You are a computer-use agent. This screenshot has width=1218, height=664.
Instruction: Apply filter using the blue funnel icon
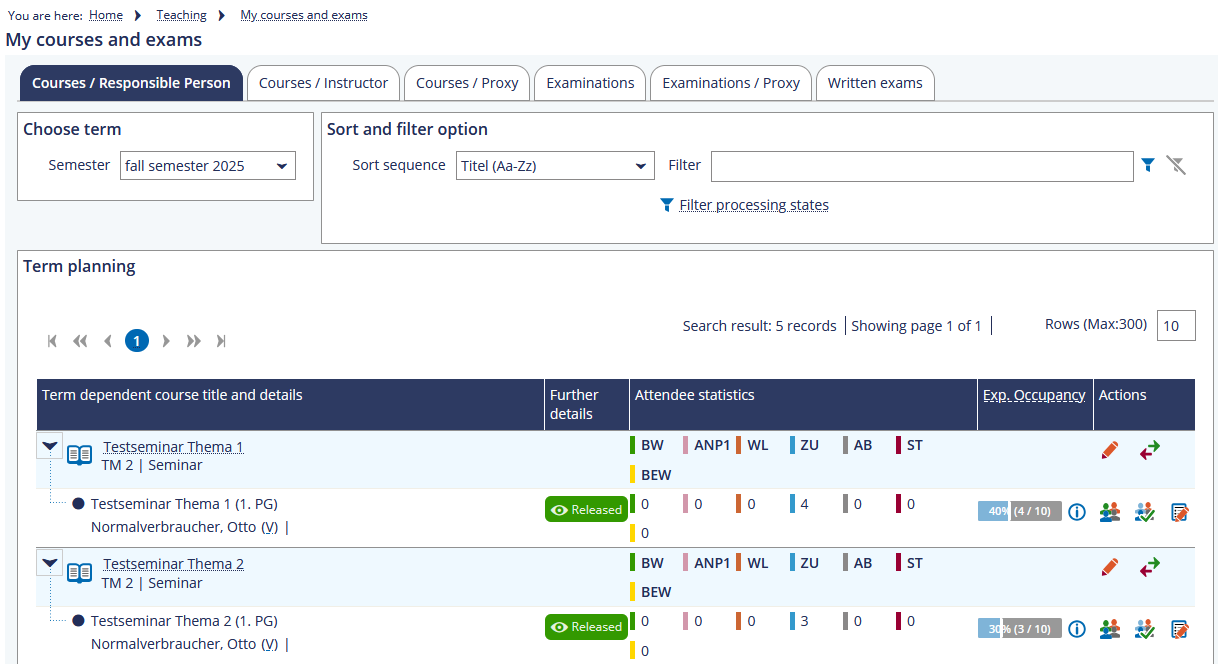1148,165
